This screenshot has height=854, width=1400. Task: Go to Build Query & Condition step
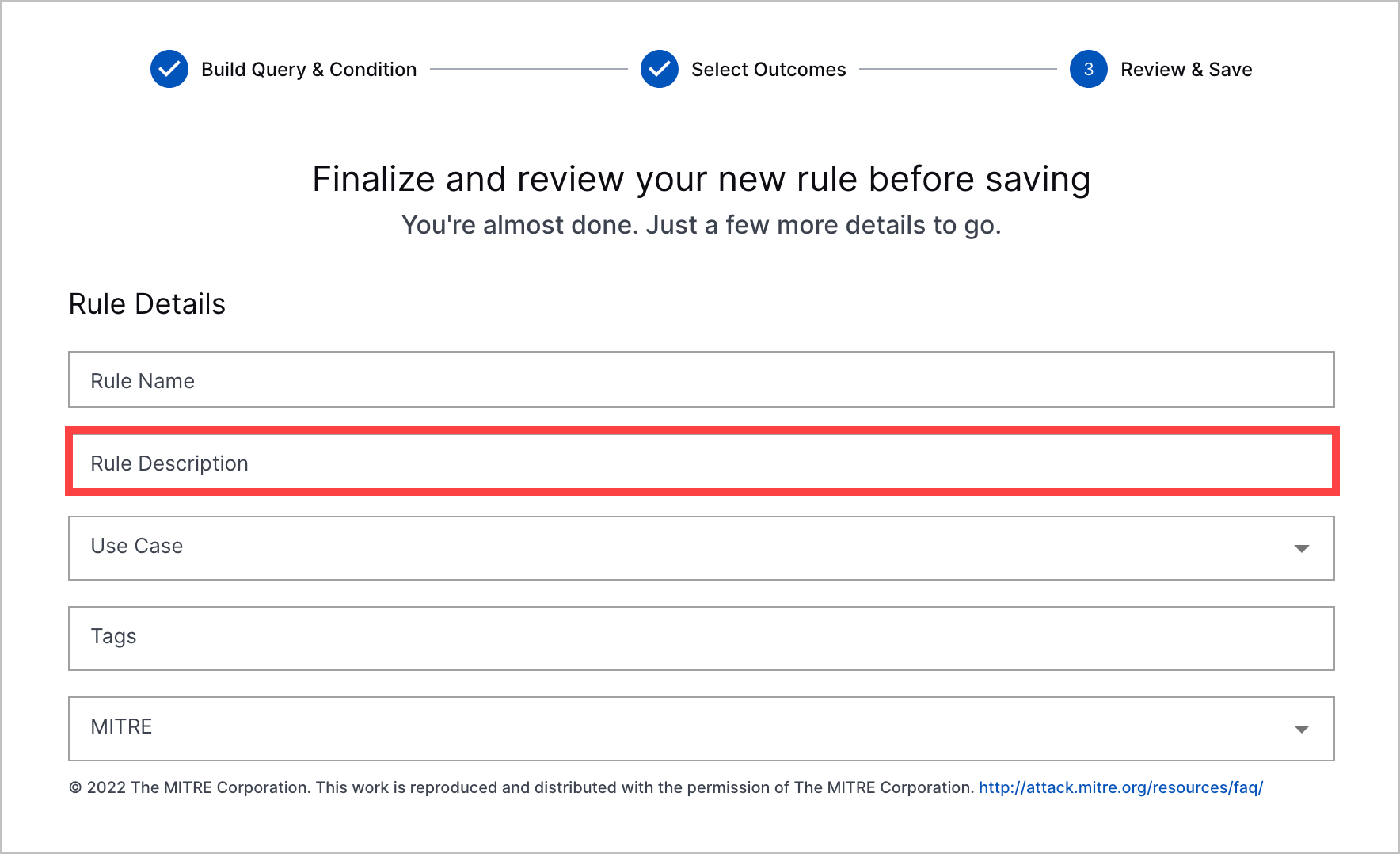click(309, 70)
